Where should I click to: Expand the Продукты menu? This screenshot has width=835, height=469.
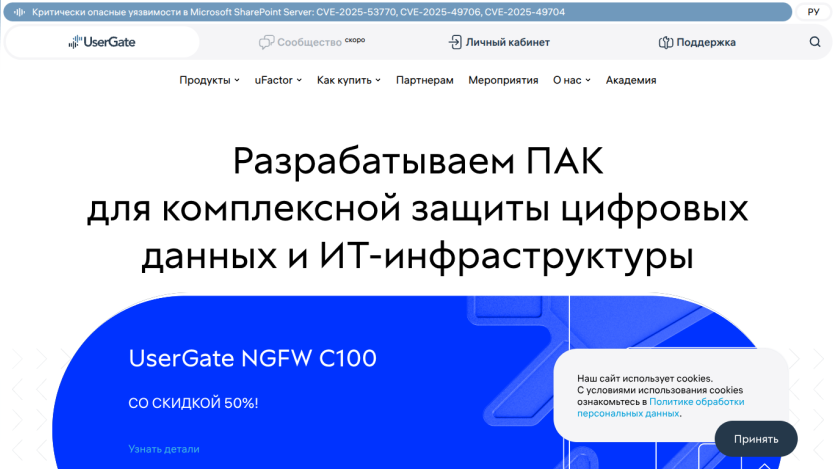coord(209,80)
